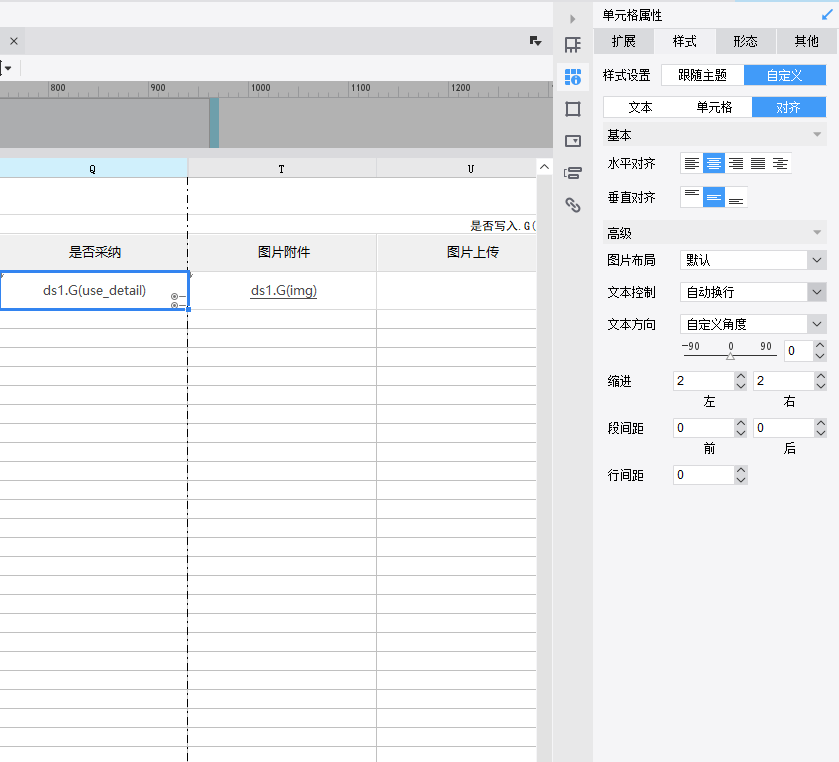Switch to 文本 style section

click(x=640, y=107)
